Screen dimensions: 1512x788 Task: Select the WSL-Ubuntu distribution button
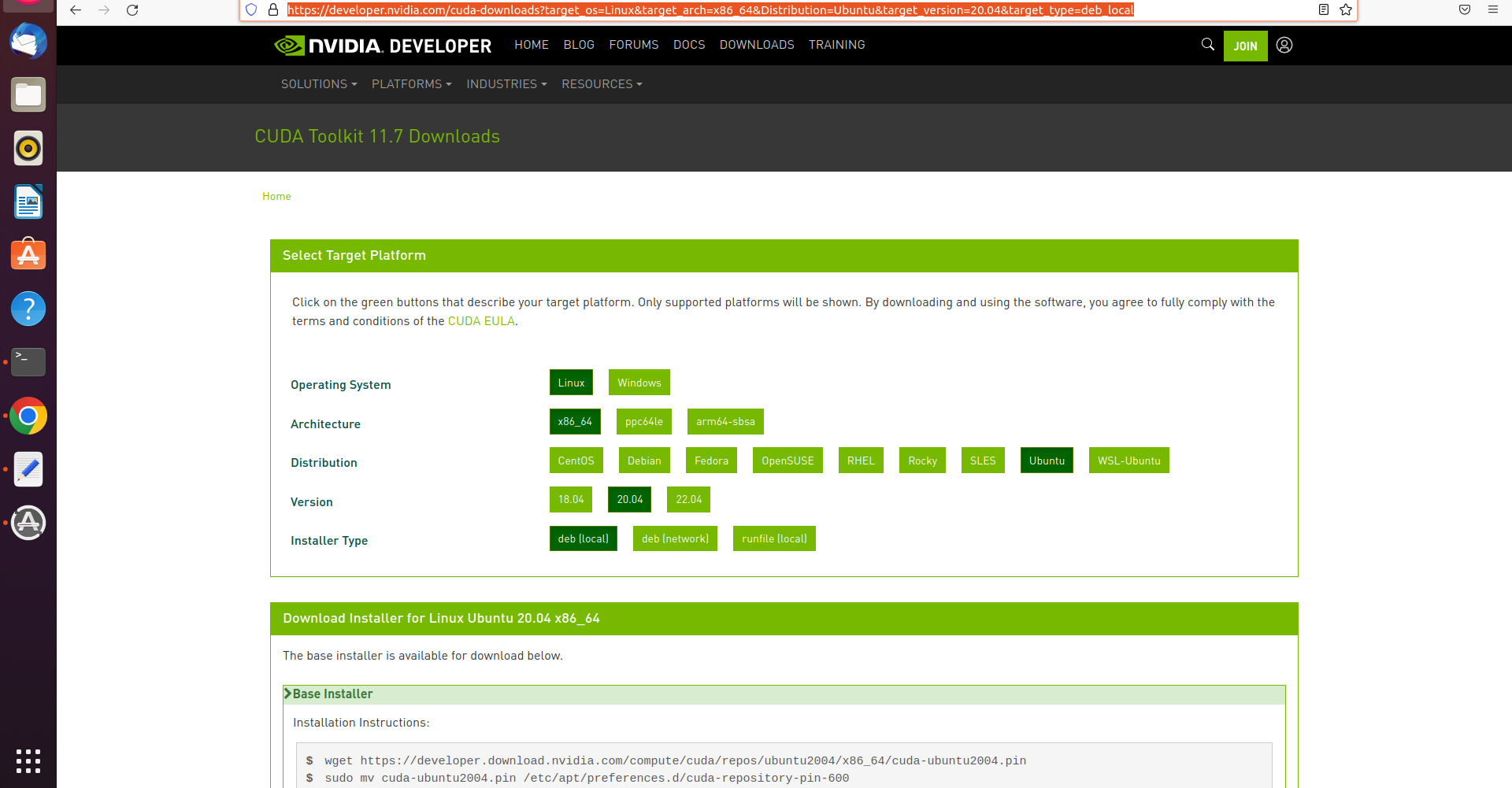coord(1129,461)
